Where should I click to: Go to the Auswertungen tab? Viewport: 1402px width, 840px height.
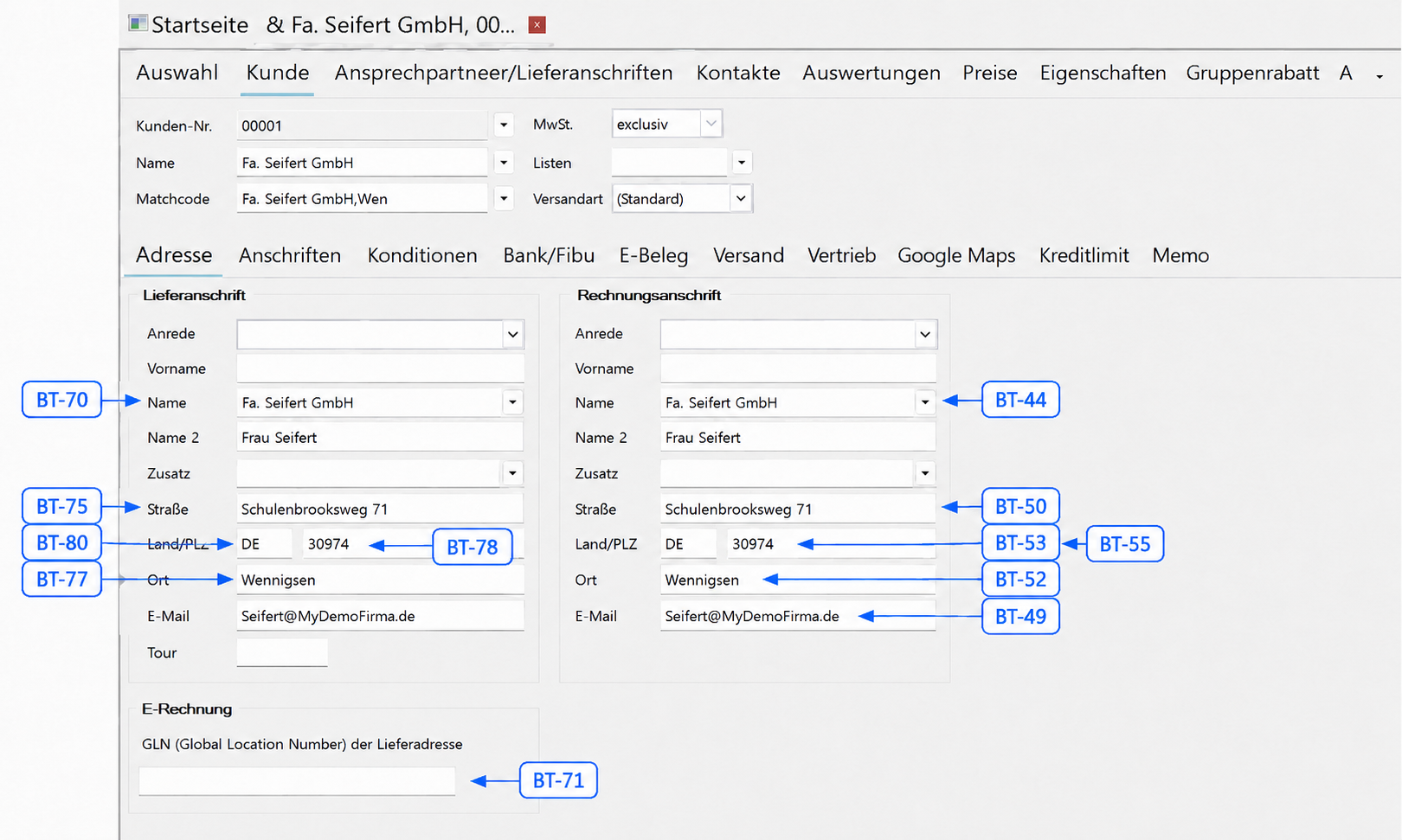coord(871,73)
